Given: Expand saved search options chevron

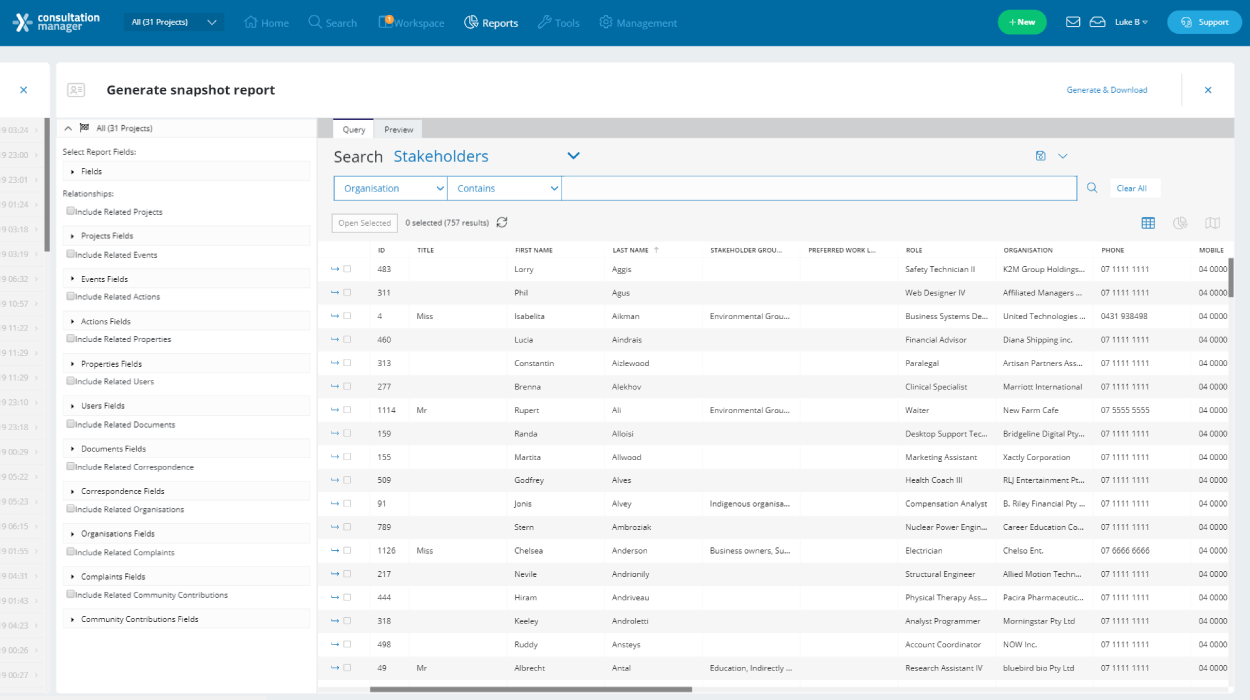Looking at the screenshot, I should 1063,156.
